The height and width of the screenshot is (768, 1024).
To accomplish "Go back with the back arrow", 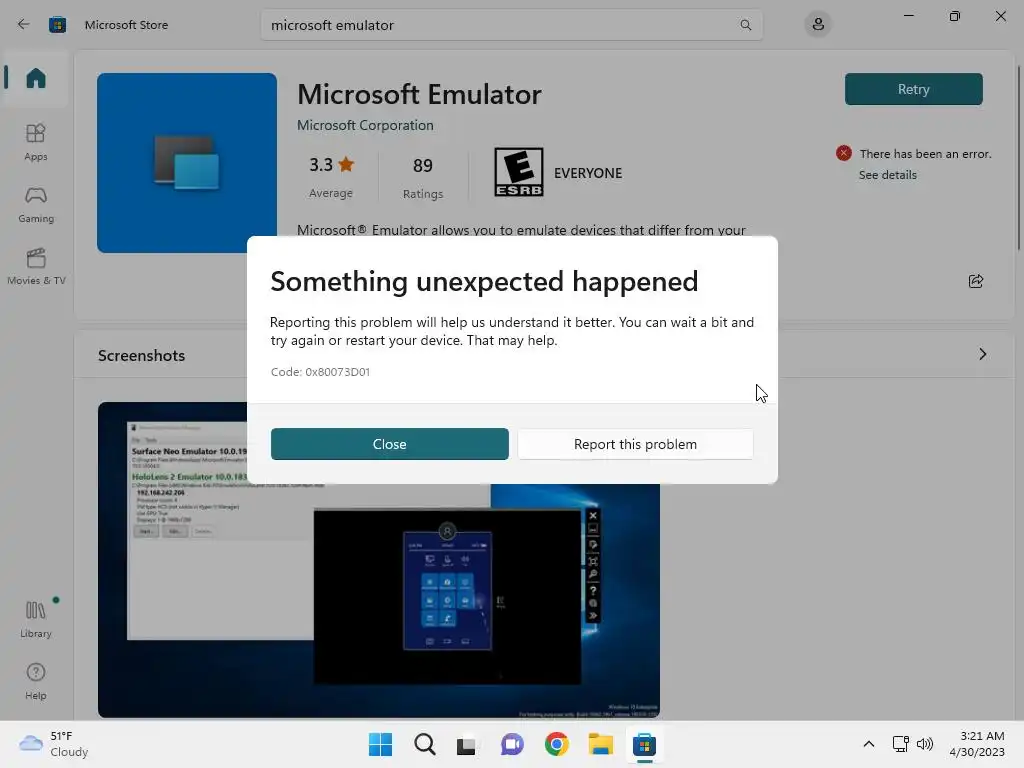I will [24, 25].
